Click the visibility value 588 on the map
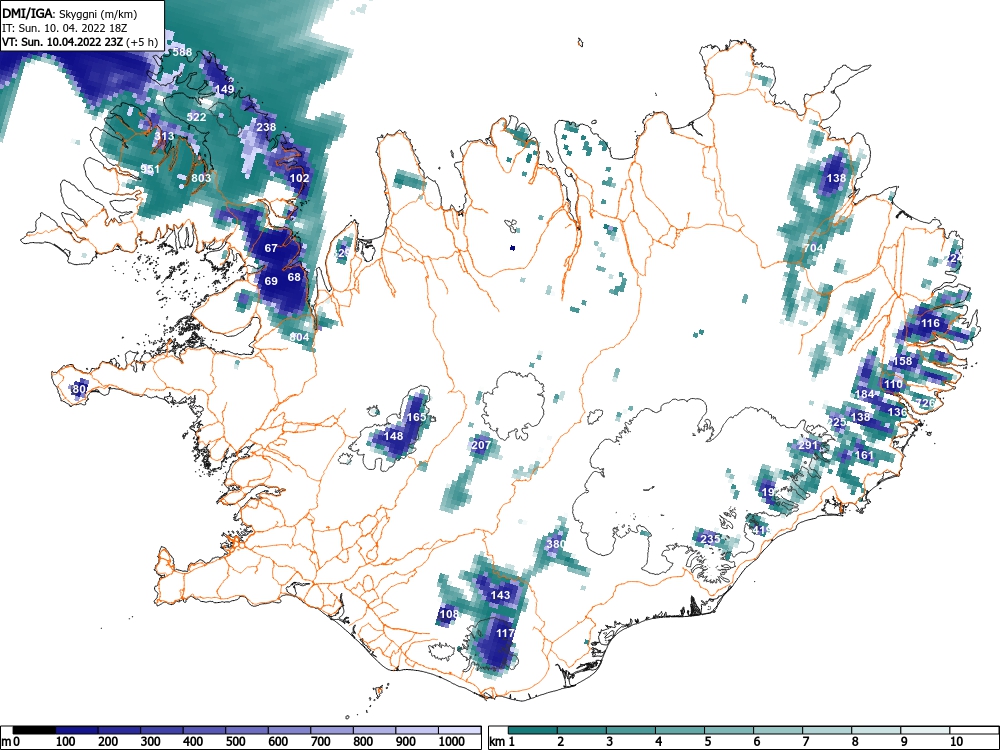The width and height of the screenshot is (1000, 750). pyautogui.click(x=182, y=52)
